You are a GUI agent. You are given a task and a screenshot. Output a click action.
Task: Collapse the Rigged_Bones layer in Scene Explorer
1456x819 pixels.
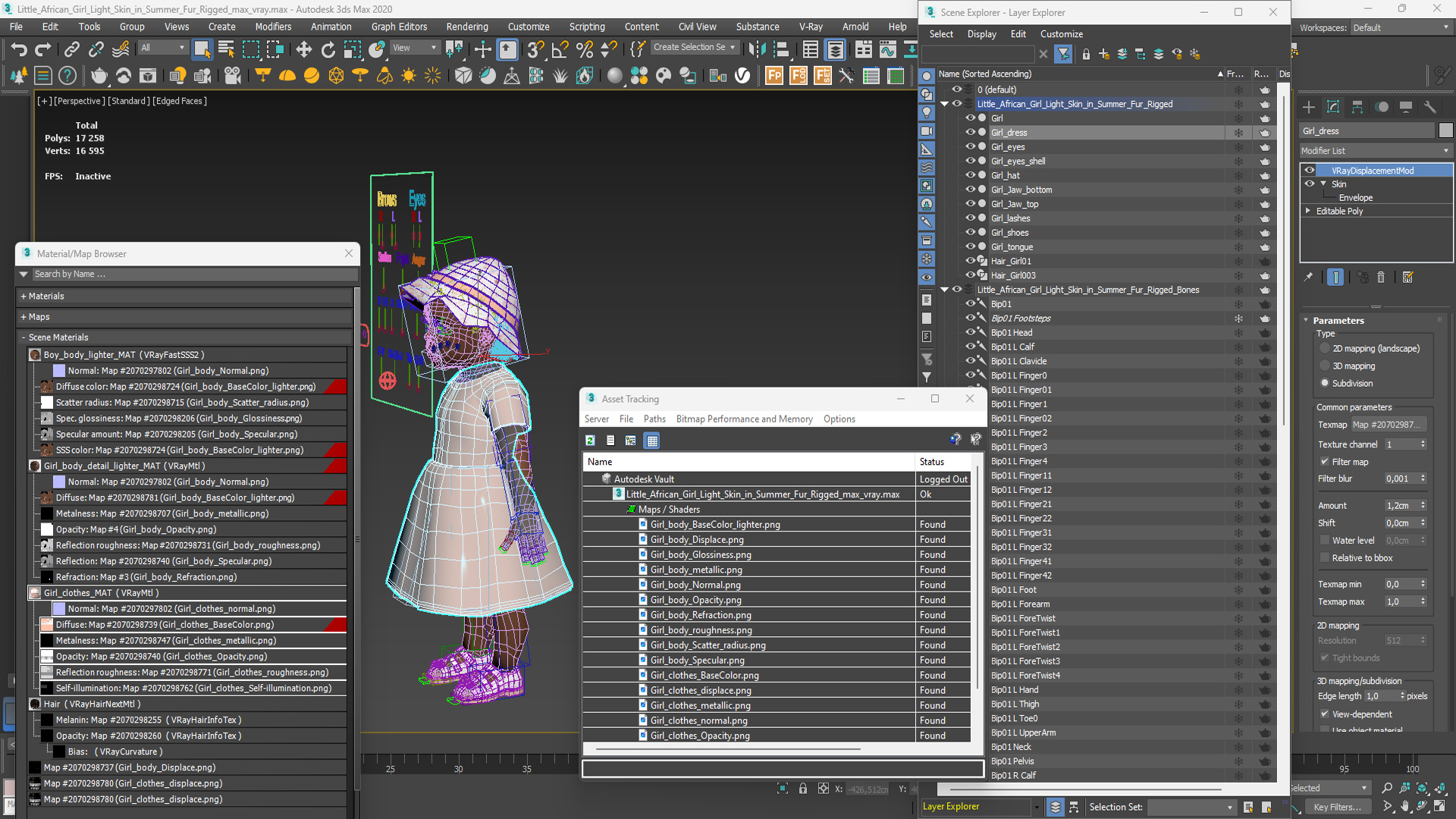tap(944, 290)
